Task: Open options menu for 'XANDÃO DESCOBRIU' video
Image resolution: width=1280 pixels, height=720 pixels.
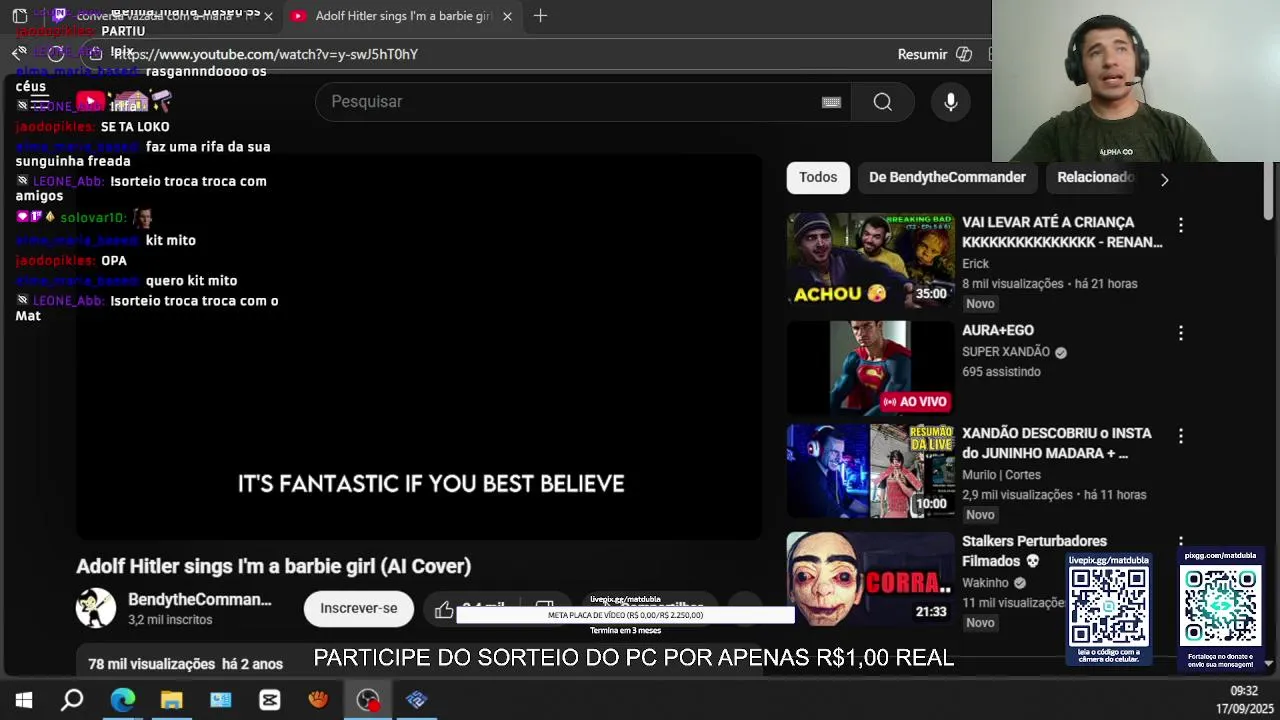Action: pos(1181,436)
